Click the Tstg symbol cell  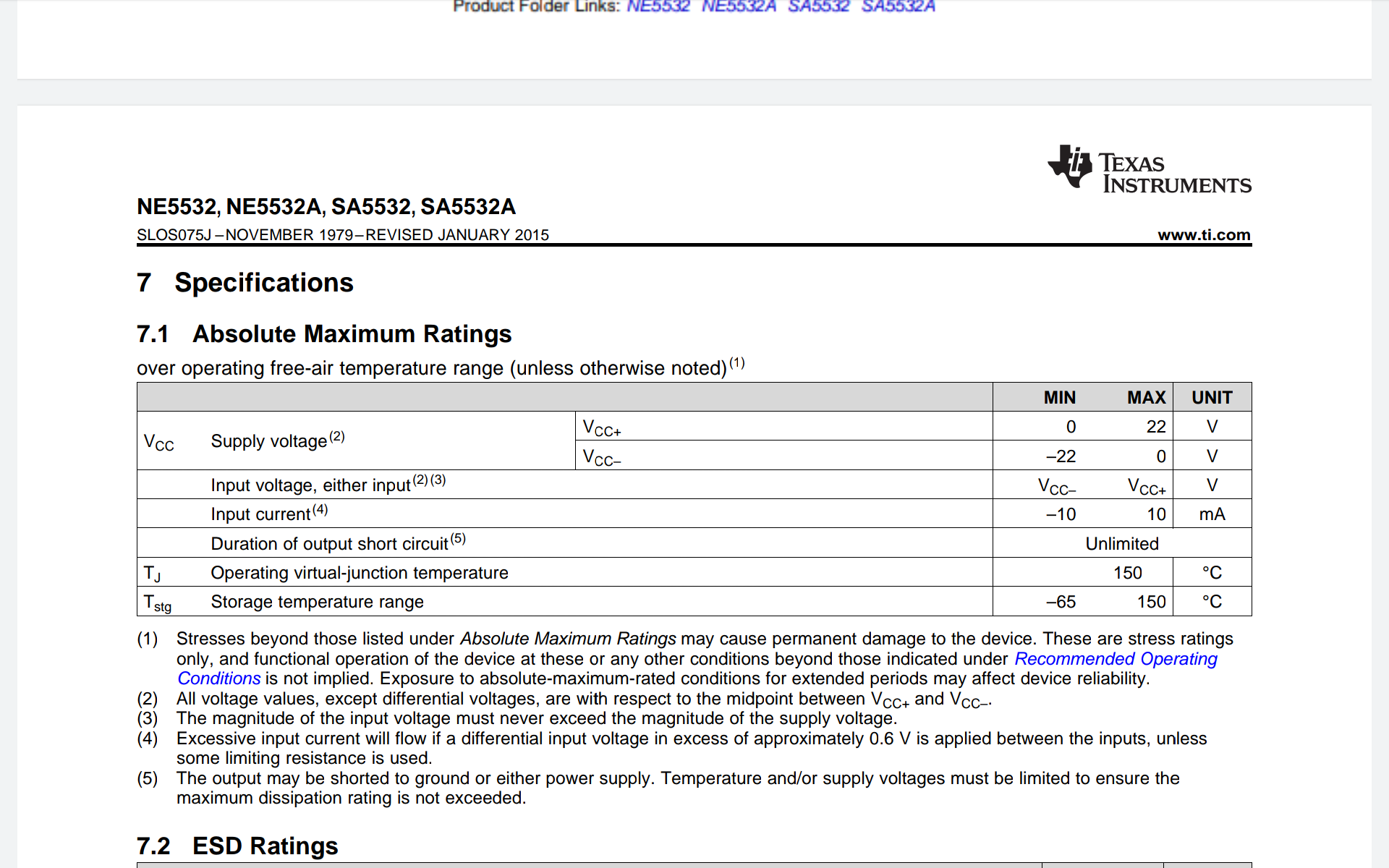coord(158,603)
